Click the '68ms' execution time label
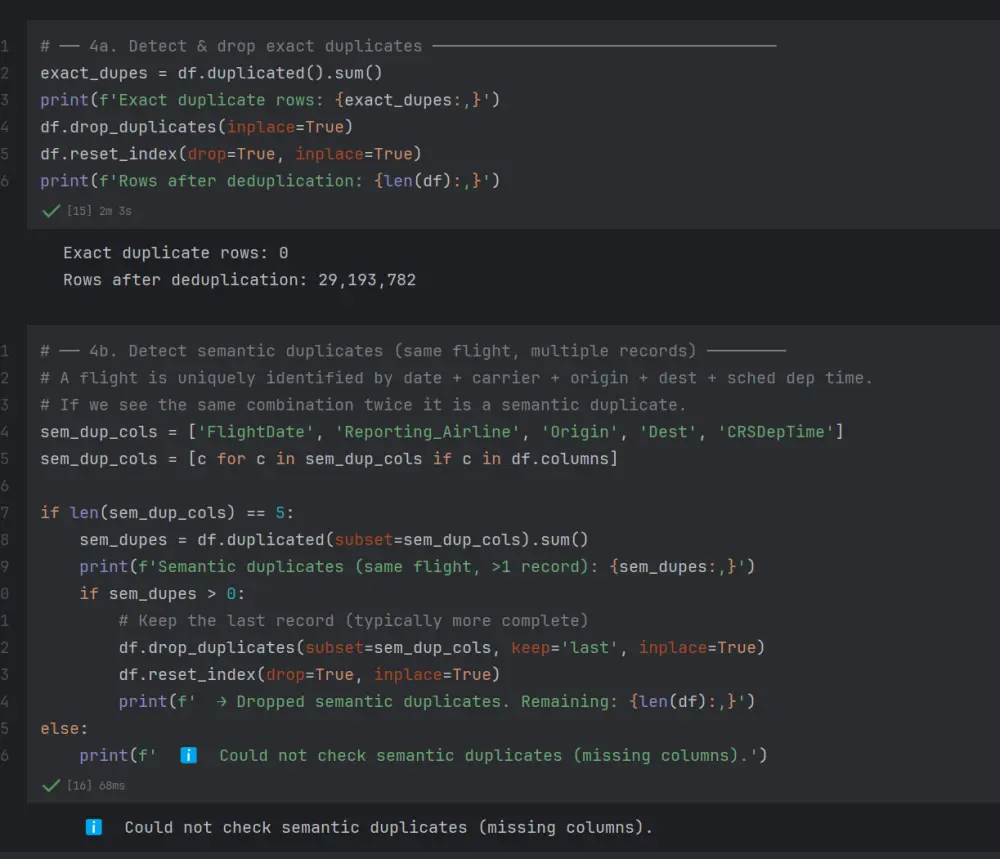The height and width of the screenshot is (859, 1000). (x=112, y=786)
